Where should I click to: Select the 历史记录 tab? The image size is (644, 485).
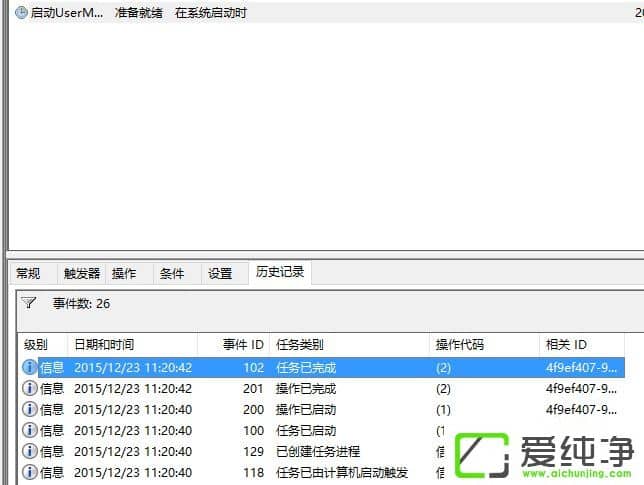pyautogui.click(x=280, y=271)
